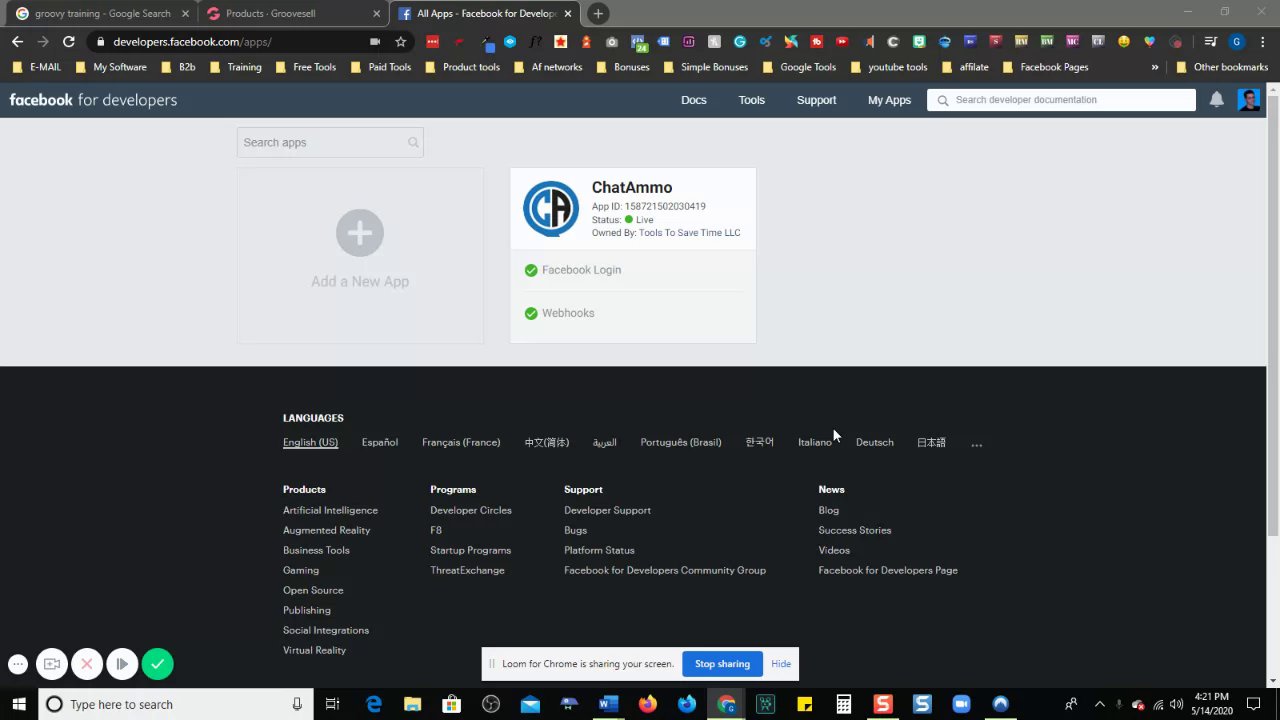Click the microphone icon in Windows search box

coord(297,704)
